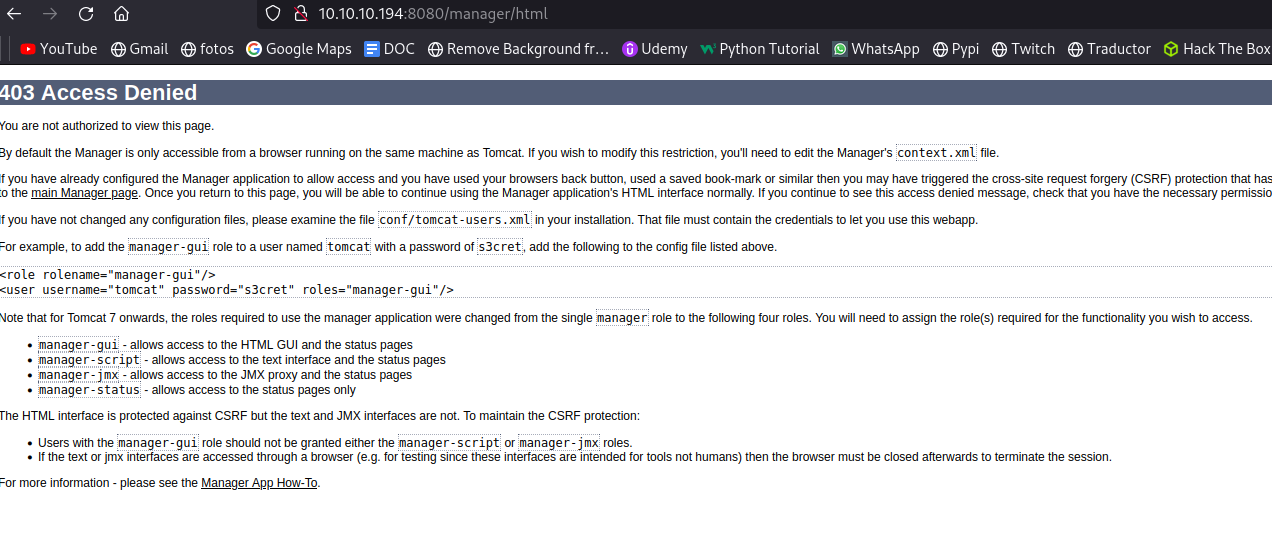The width and height of the screenshot is (1272, 538).
Task: Reload the current page
Action: point(86,14)
